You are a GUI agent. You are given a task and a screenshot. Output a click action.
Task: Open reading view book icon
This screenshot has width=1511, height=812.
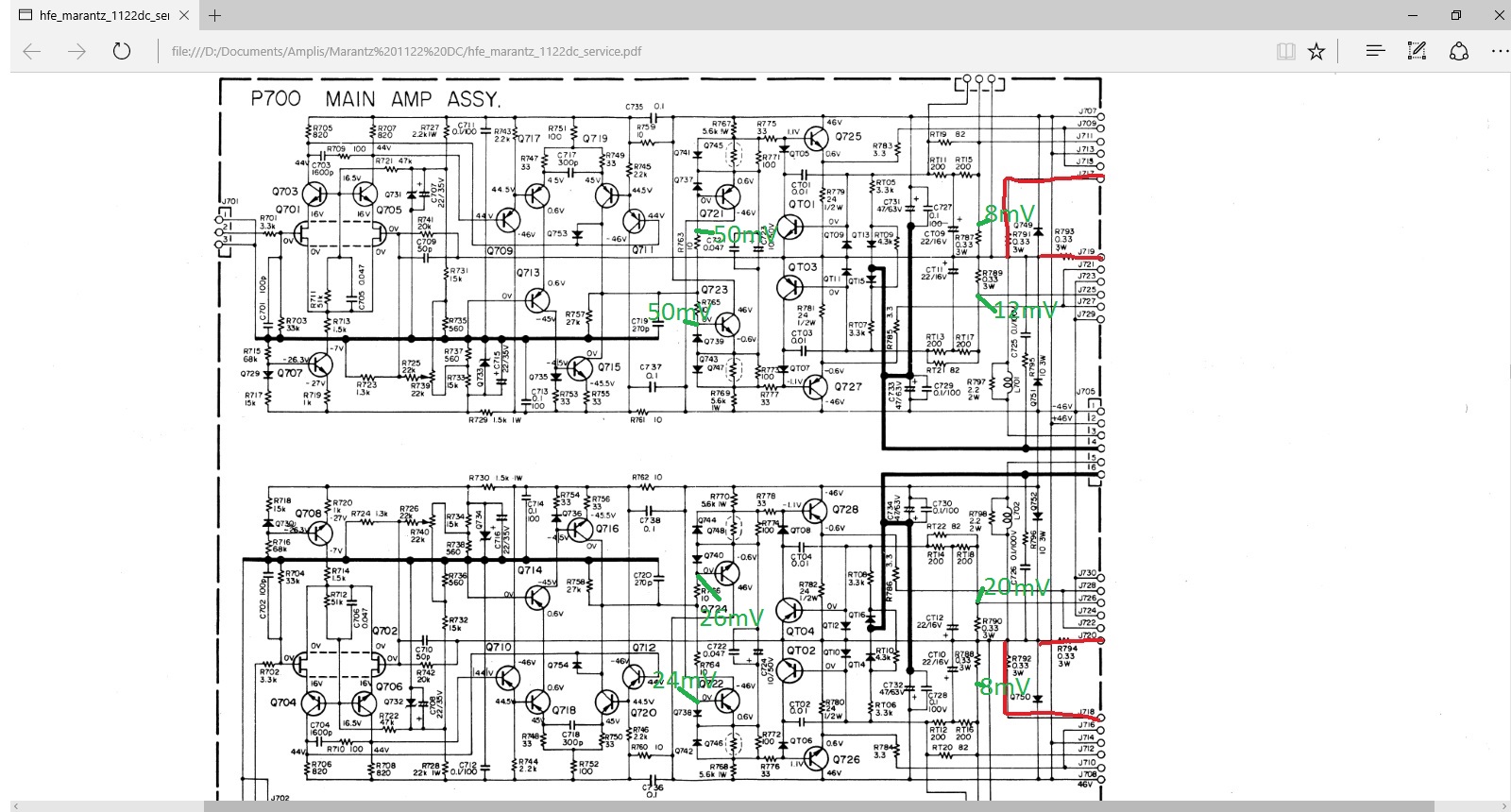(1285, 51)
